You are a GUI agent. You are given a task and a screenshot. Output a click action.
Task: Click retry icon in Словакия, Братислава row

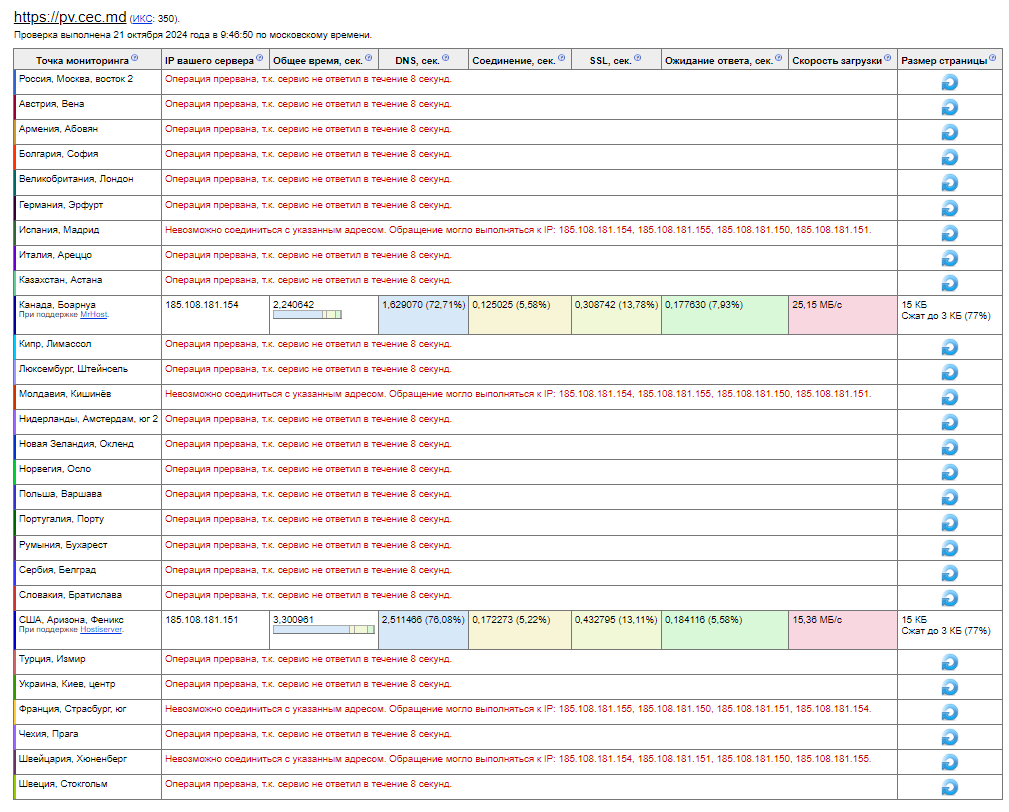(950, 599)
